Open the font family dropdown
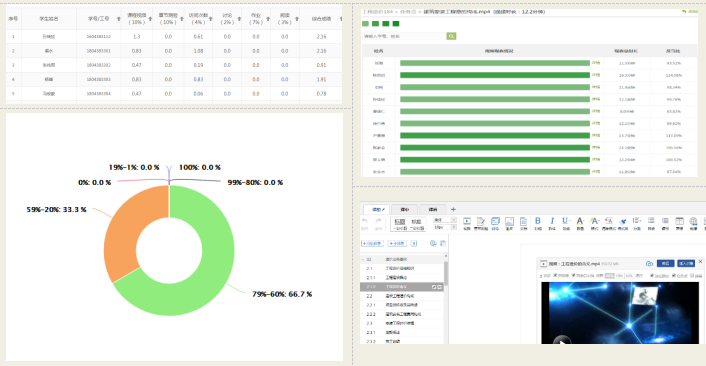Screen dimensions: 706x366 (445, 220)
